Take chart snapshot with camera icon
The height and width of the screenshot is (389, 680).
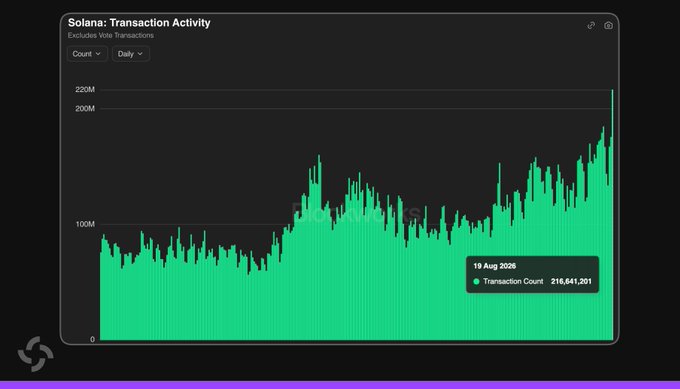(608, 26)
